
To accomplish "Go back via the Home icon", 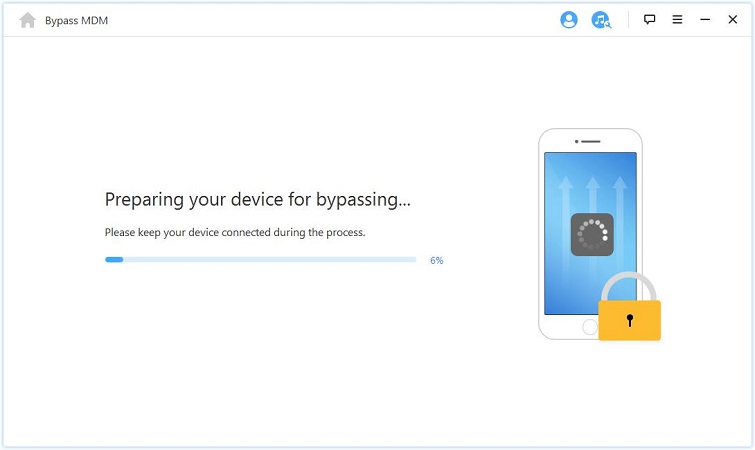I will pyautogui.click(x=27, y=20).
